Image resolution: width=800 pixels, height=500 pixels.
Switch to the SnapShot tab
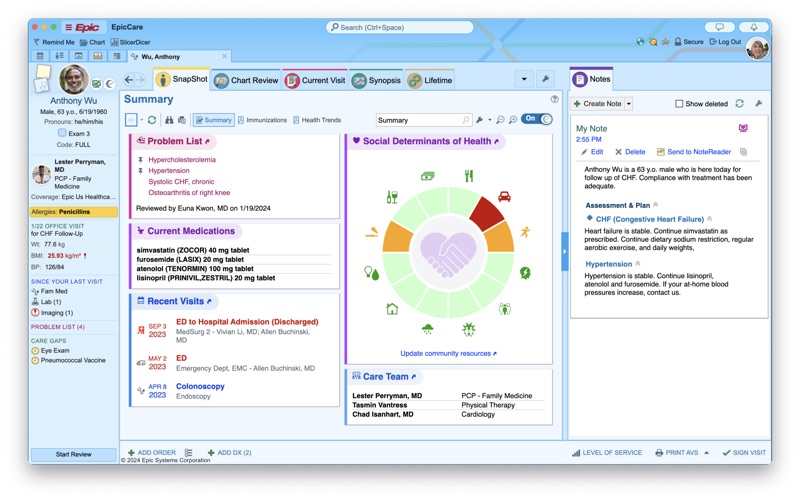click(182, 79)
